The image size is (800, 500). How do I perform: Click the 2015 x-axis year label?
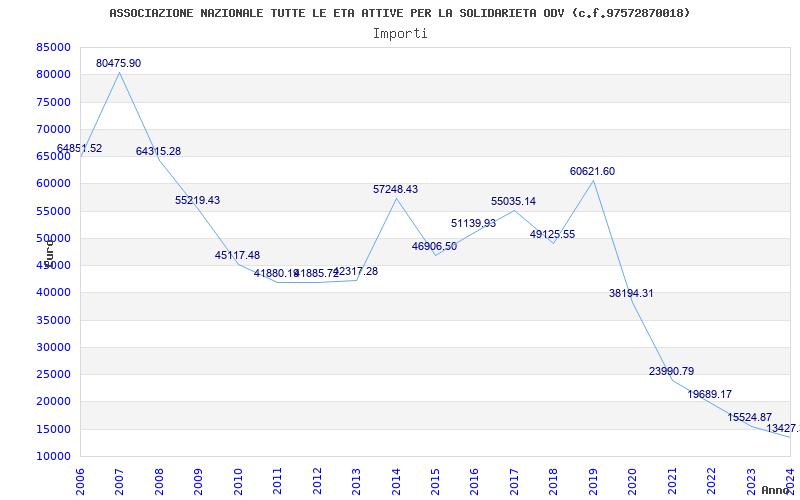(x=435, y=482)
